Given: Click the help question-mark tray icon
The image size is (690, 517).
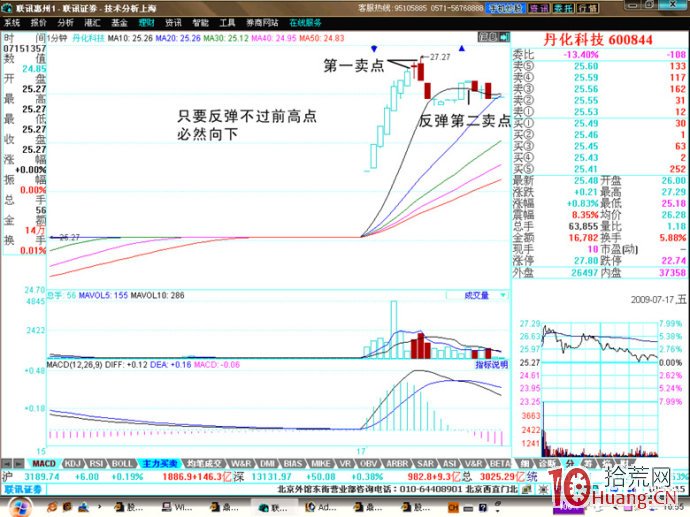Looking at the screenshot, I should [x=482, y=508].
